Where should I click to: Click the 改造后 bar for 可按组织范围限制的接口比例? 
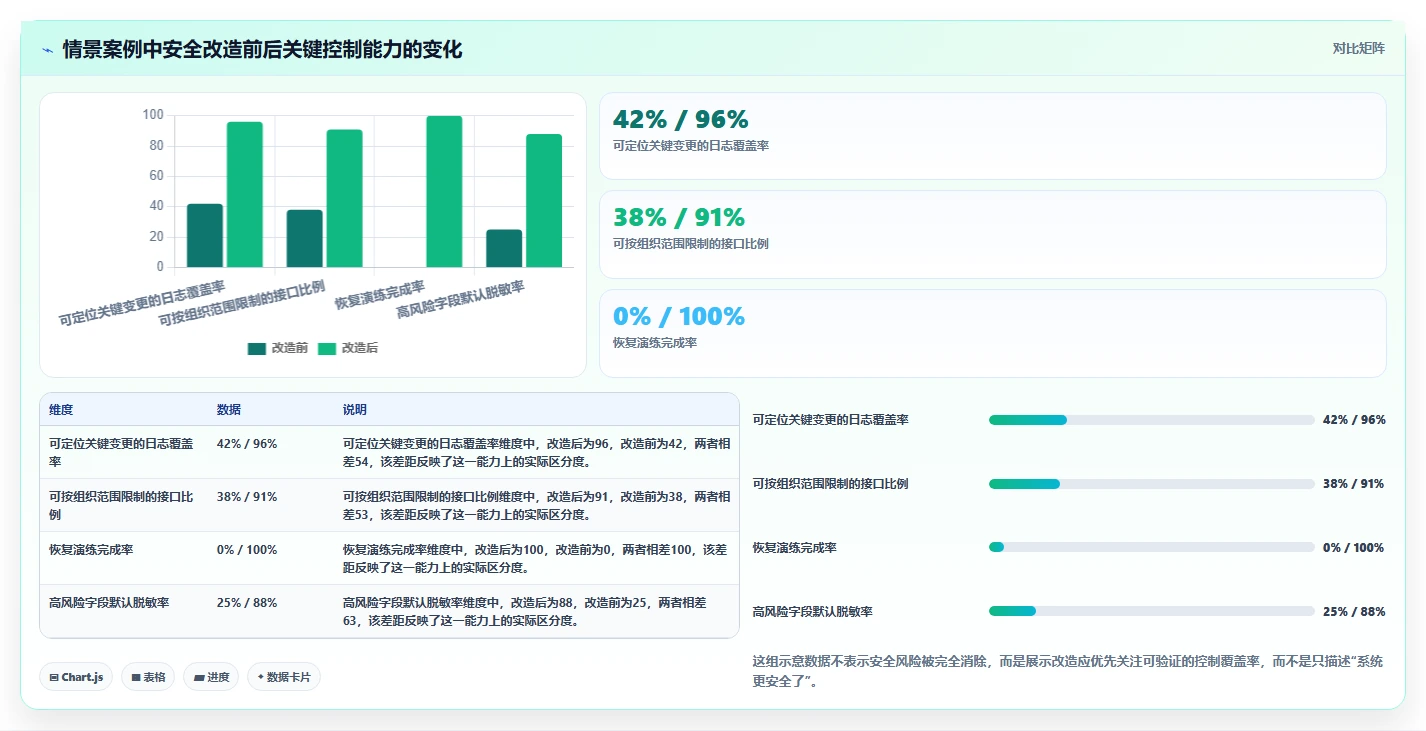[345, 199]
